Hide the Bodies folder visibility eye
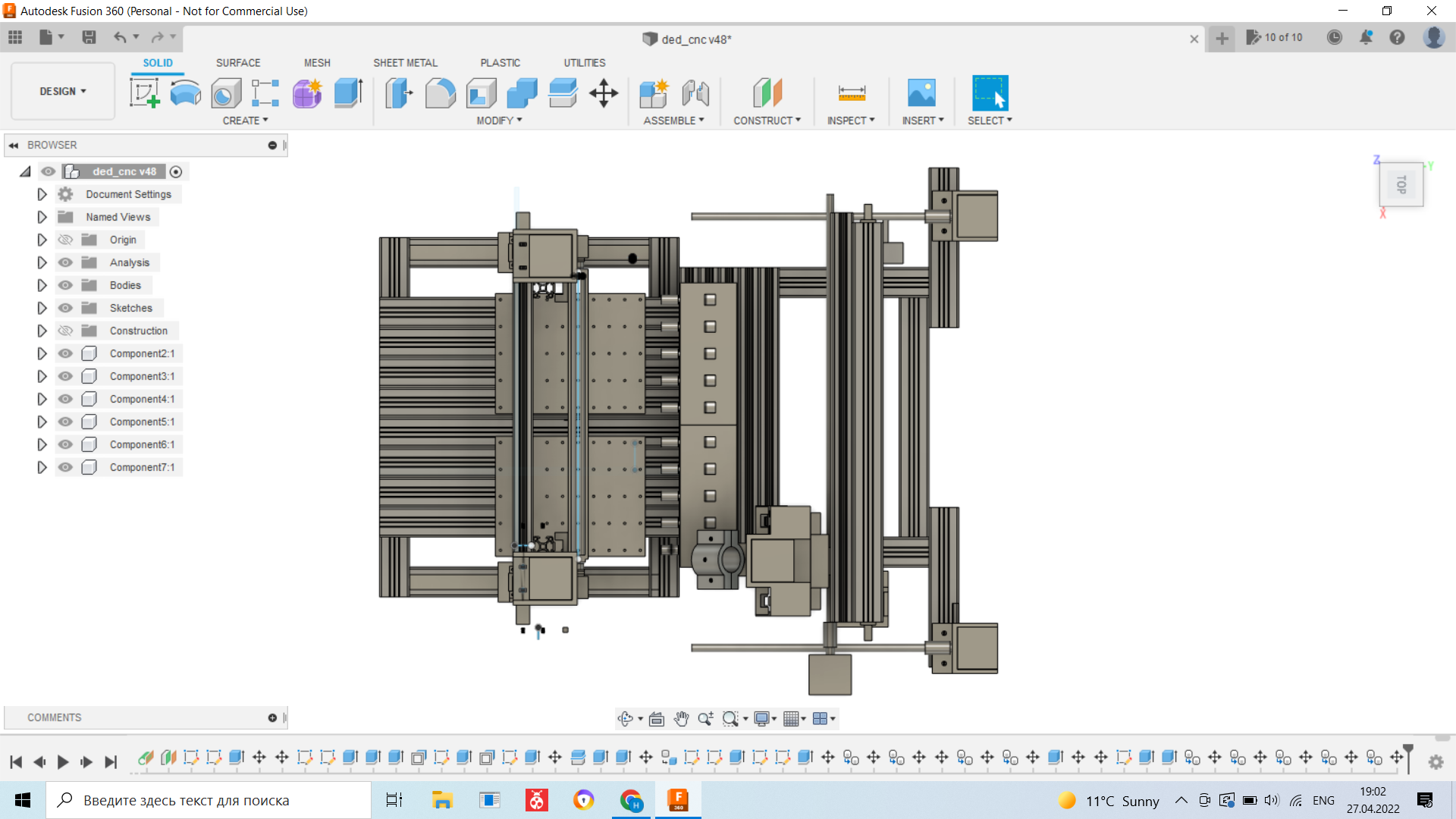The height and width of the screenshot is (819, 1456). pos(66,285)
